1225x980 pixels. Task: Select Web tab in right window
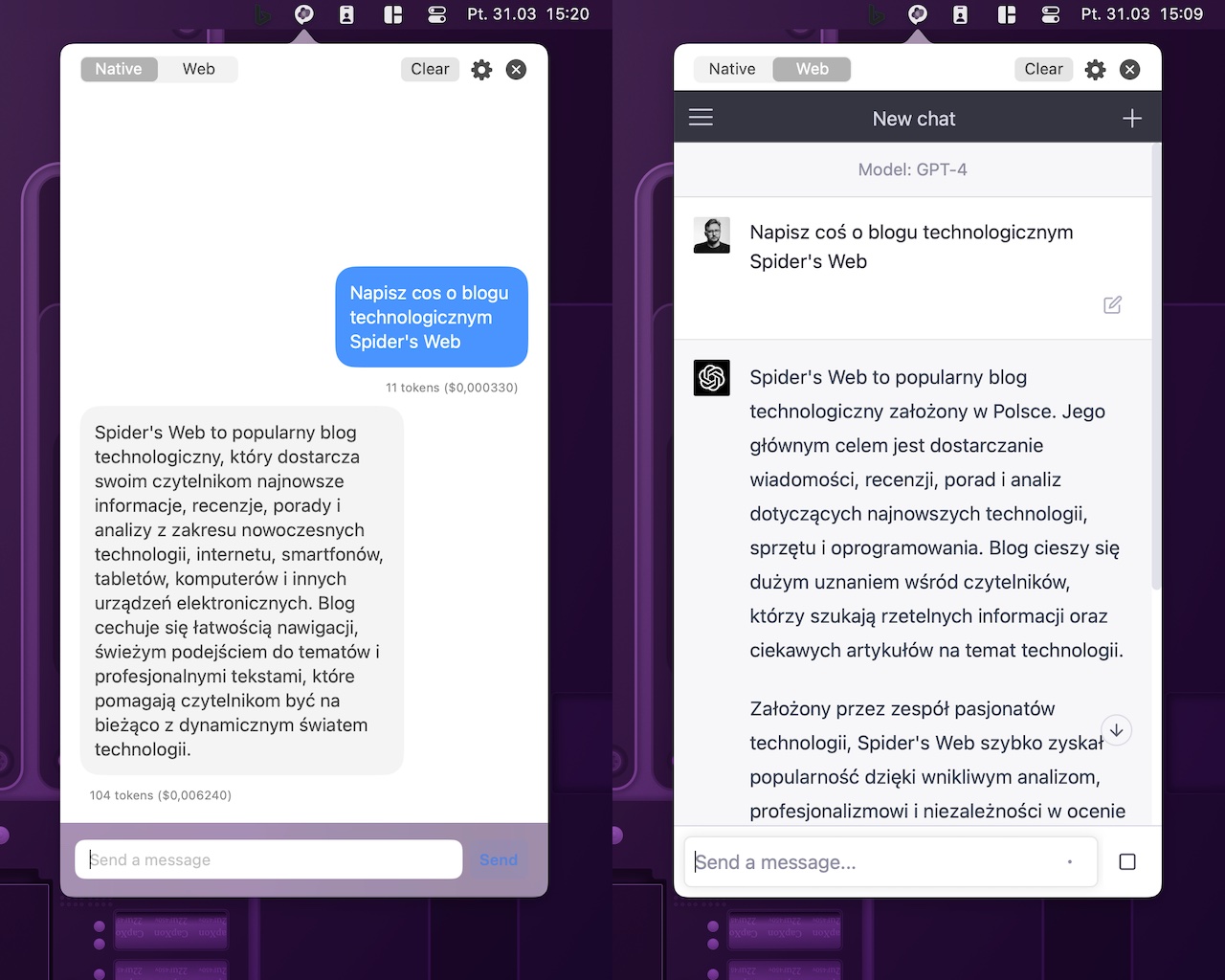[813, 69]
